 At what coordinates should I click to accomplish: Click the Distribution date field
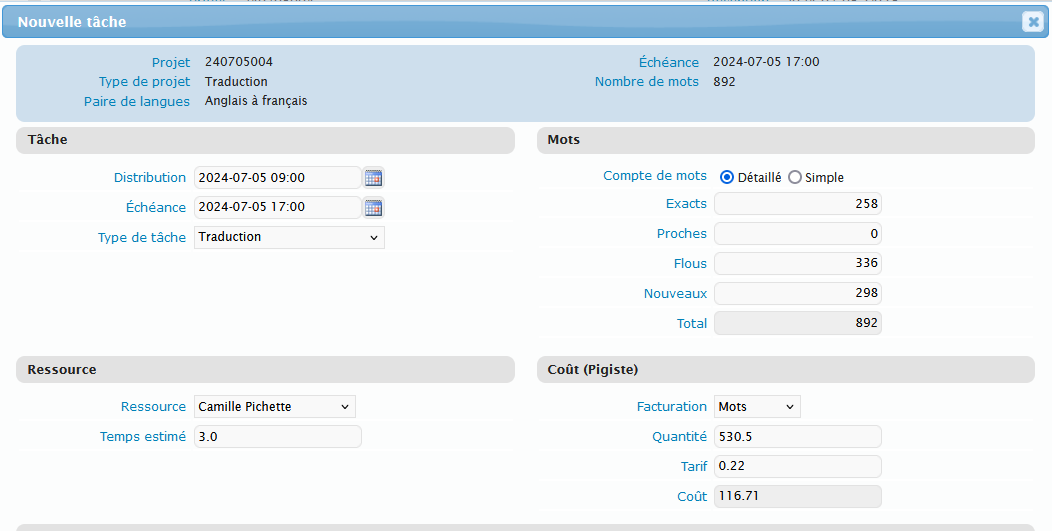pos(277,178)
